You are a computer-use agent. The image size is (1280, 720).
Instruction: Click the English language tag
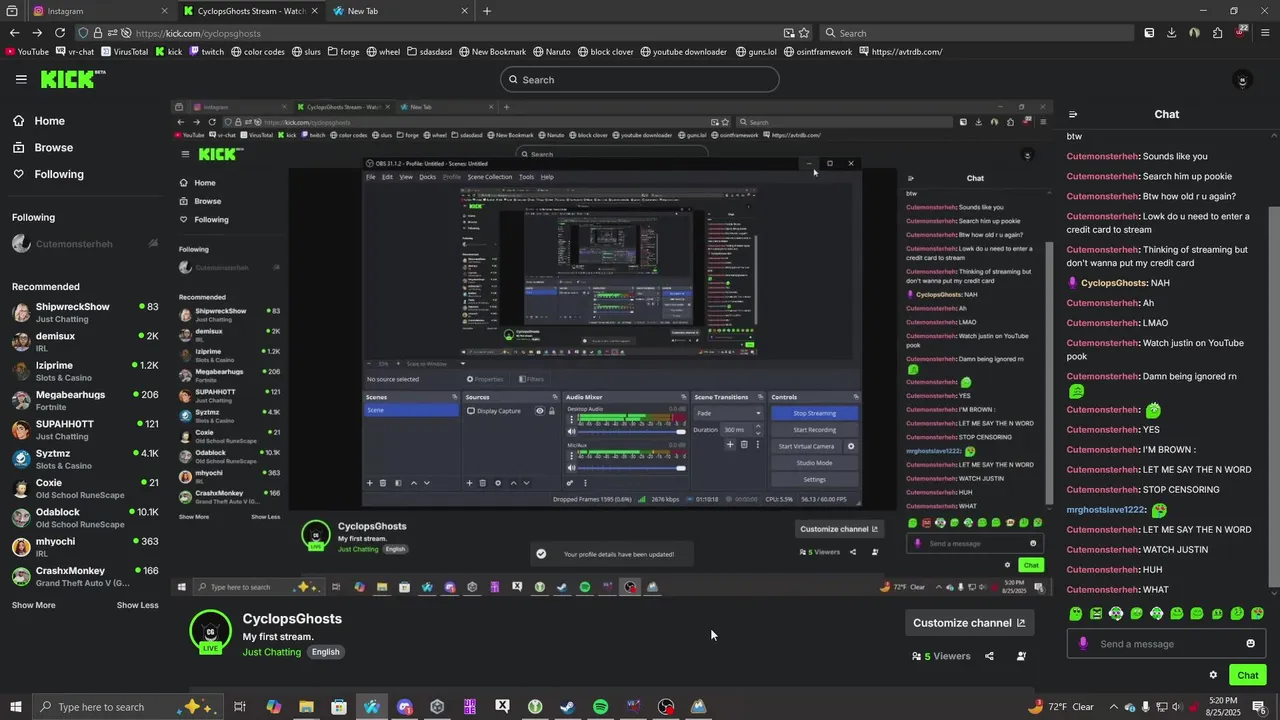tap(325, 652)
